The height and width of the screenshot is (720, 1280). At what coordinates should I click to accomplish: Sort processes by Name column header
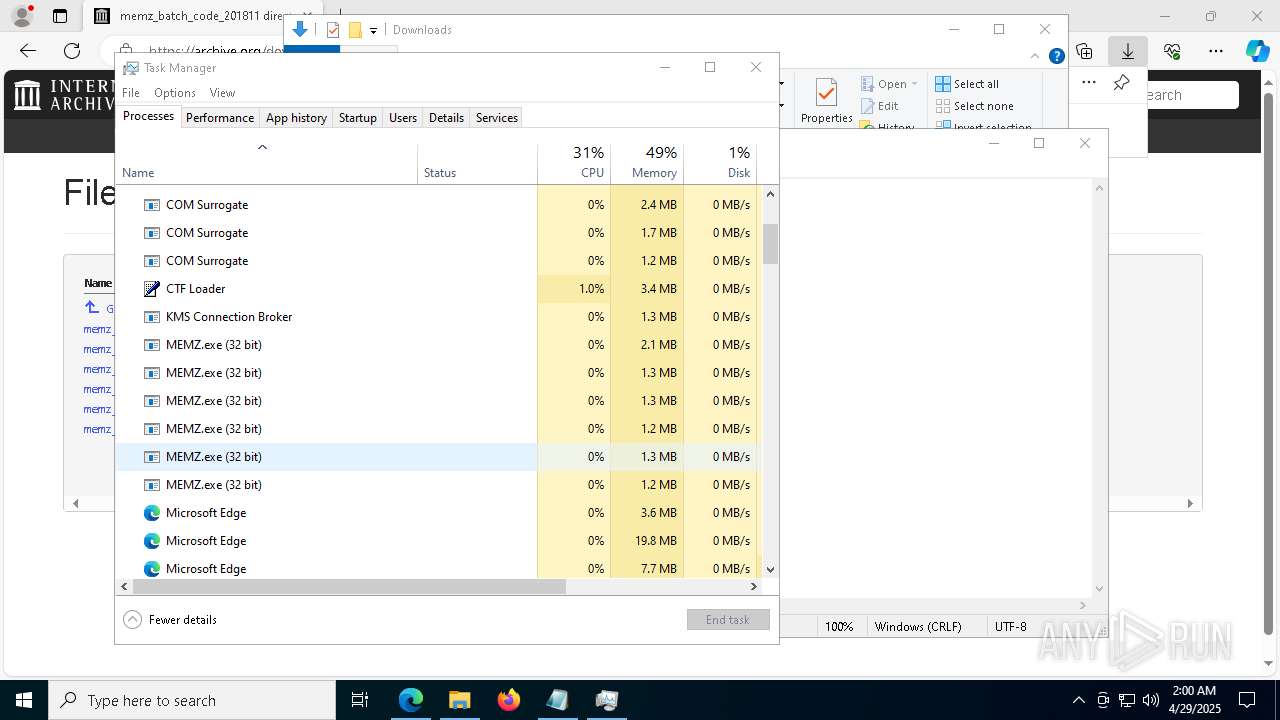pos(266,164)
